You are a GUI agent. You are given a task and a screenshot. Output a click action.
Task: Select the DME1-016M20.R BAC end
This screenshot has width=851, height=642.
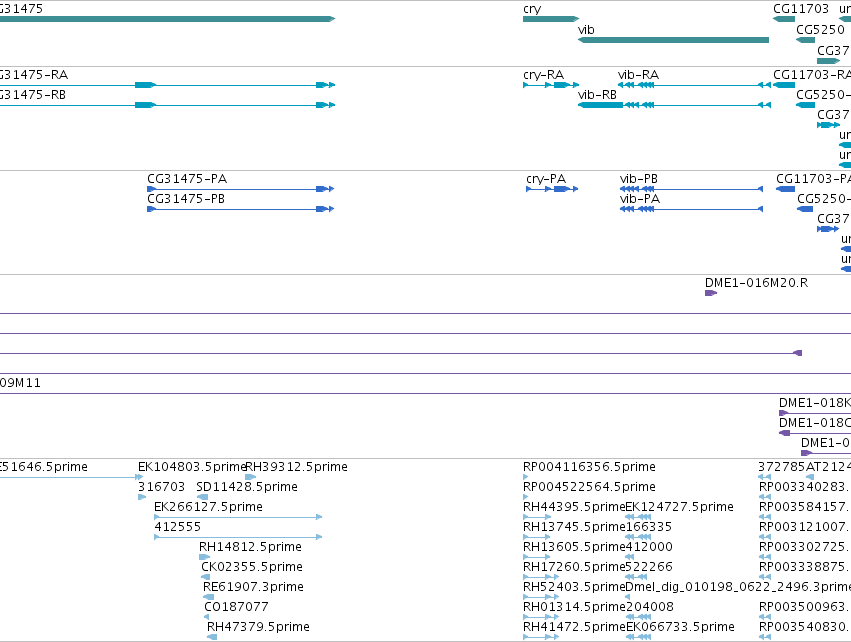[x=710, y=293]
